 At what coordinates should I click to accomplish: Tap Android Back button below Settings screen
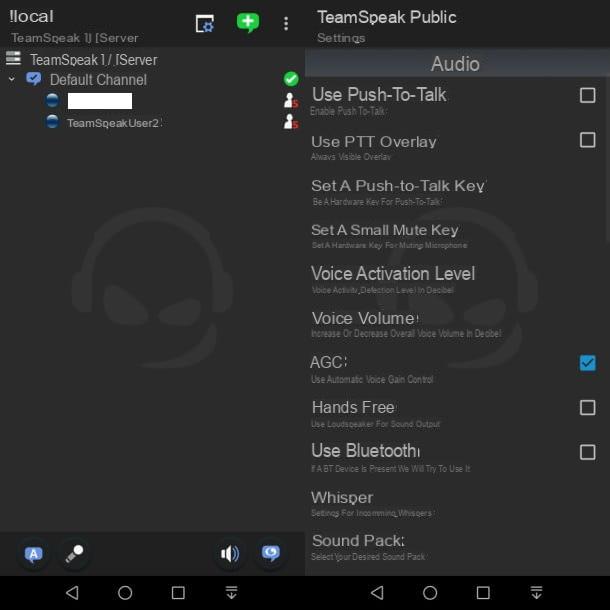pyautogui.click(x=377, y=592)
